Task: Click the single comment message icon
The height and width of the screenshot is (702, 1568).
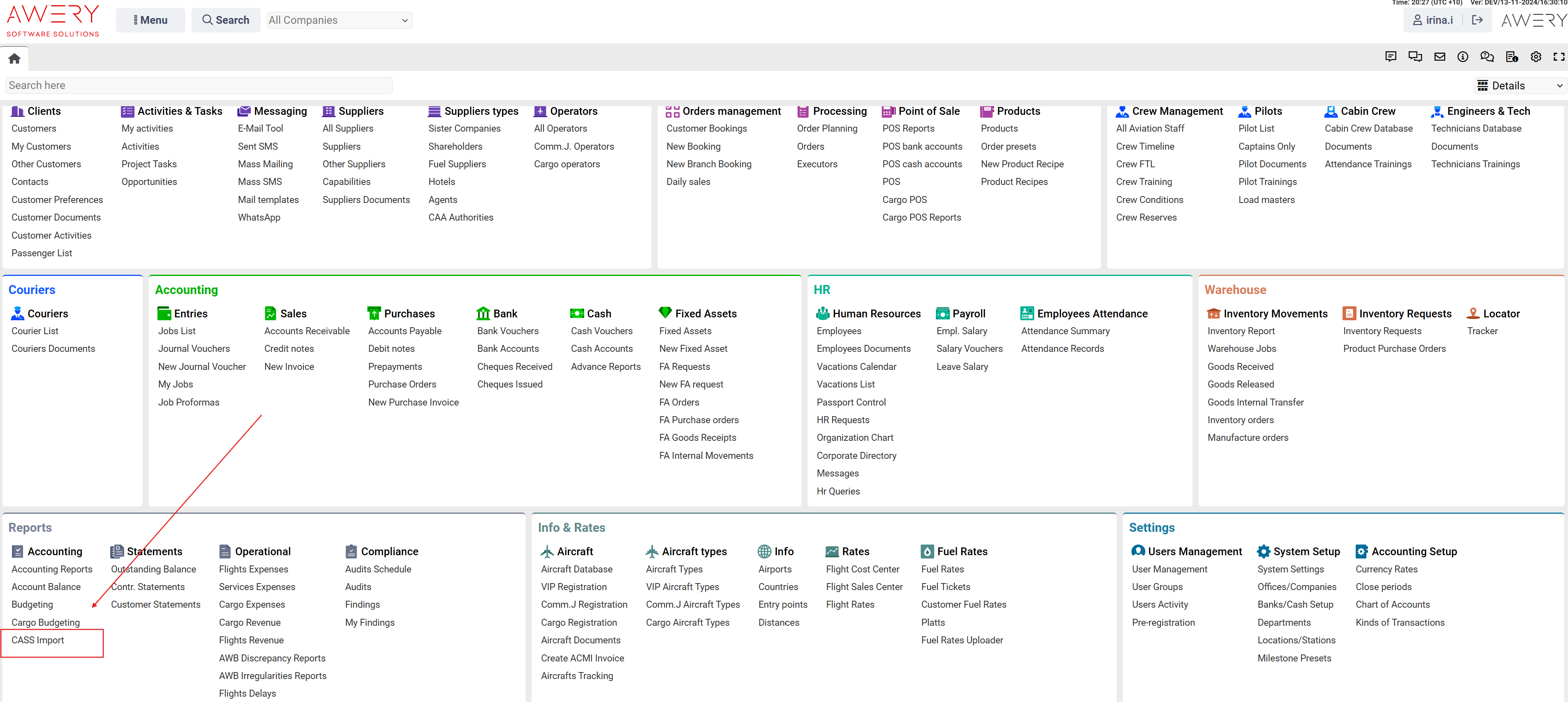Action: click(x=1391, y=57)
